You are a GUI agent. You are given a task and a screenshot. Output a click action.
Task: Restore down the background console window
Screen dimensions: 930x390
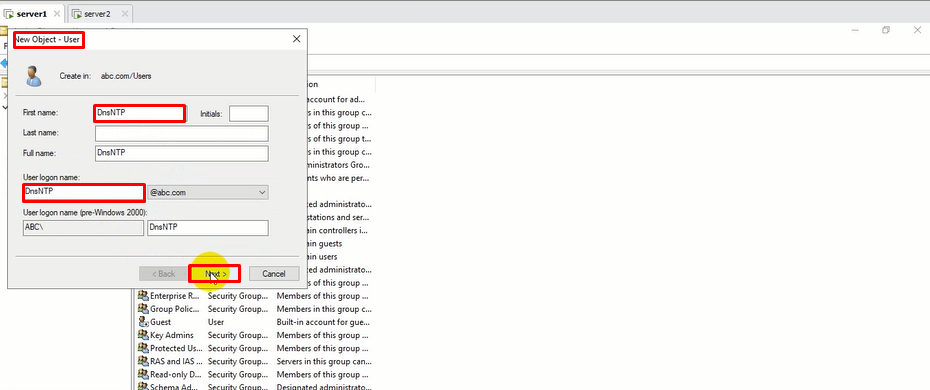[x=886, y=30]
